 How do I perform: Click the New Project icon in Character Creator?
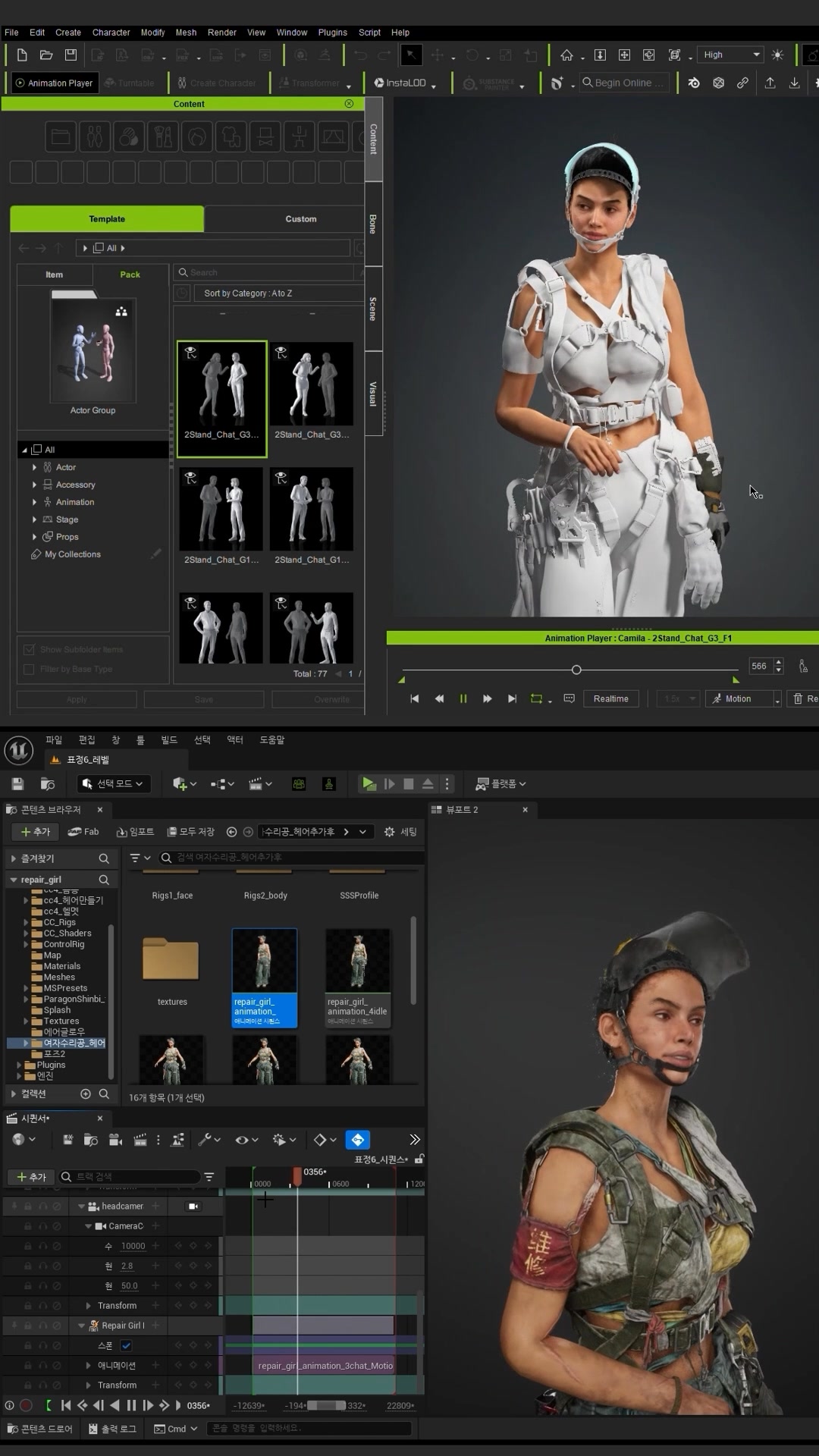click(x=22, y=55)
